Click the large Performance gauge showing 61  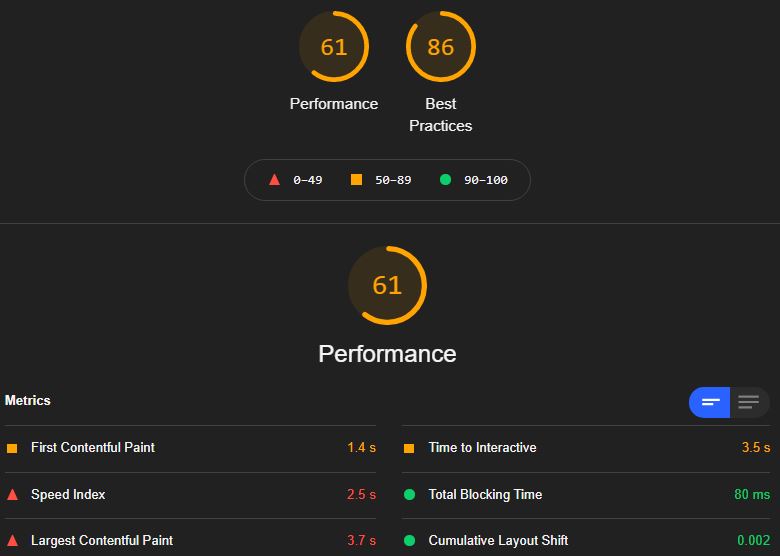tap(388, 285)
